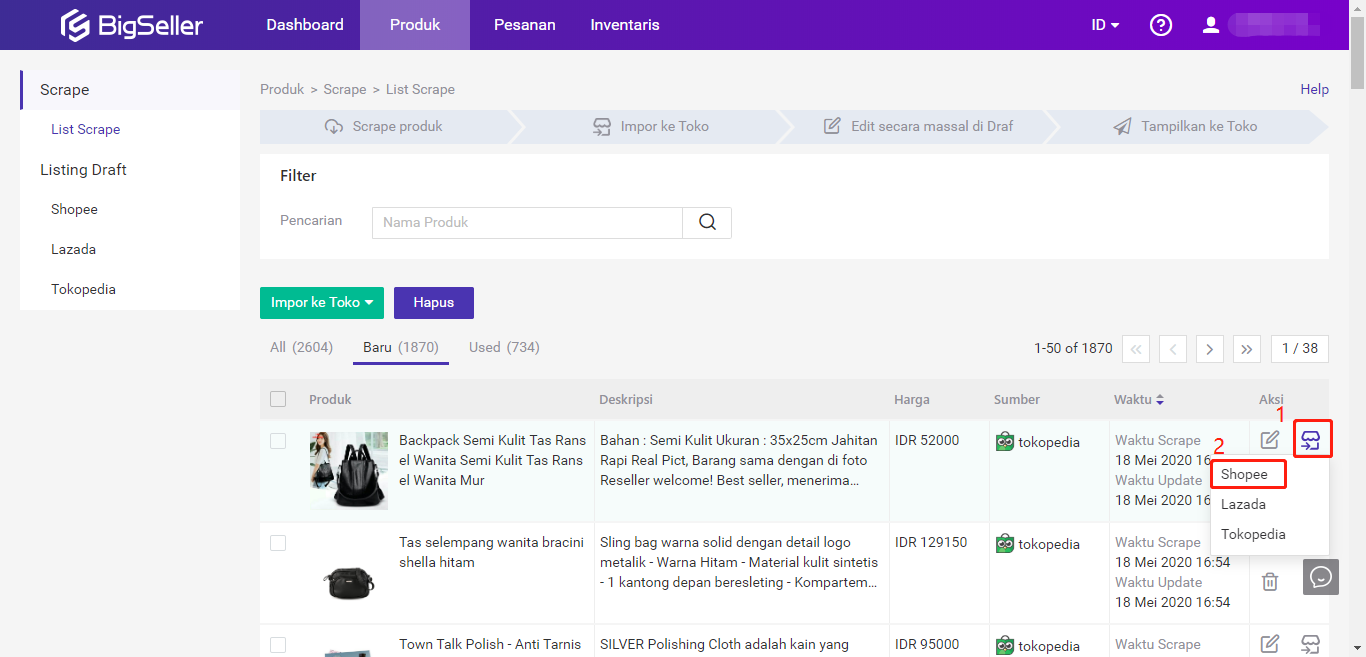Edit the Backpack Semi Kulit product
Viewport: 1366px width, 657px height.
(1270, 440)
